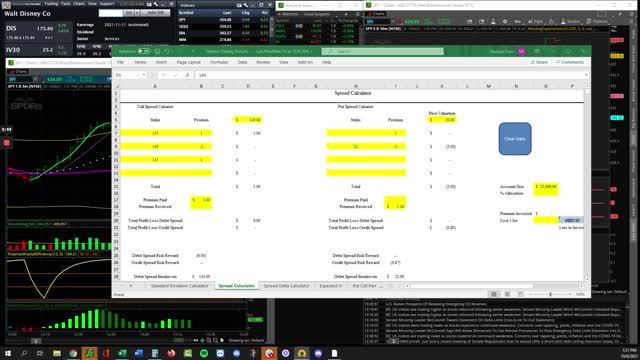Image resolution: width=640 pixels, height=360 pixels.
Task: Open Spotify from the taskbar
Action: (204, 353)
